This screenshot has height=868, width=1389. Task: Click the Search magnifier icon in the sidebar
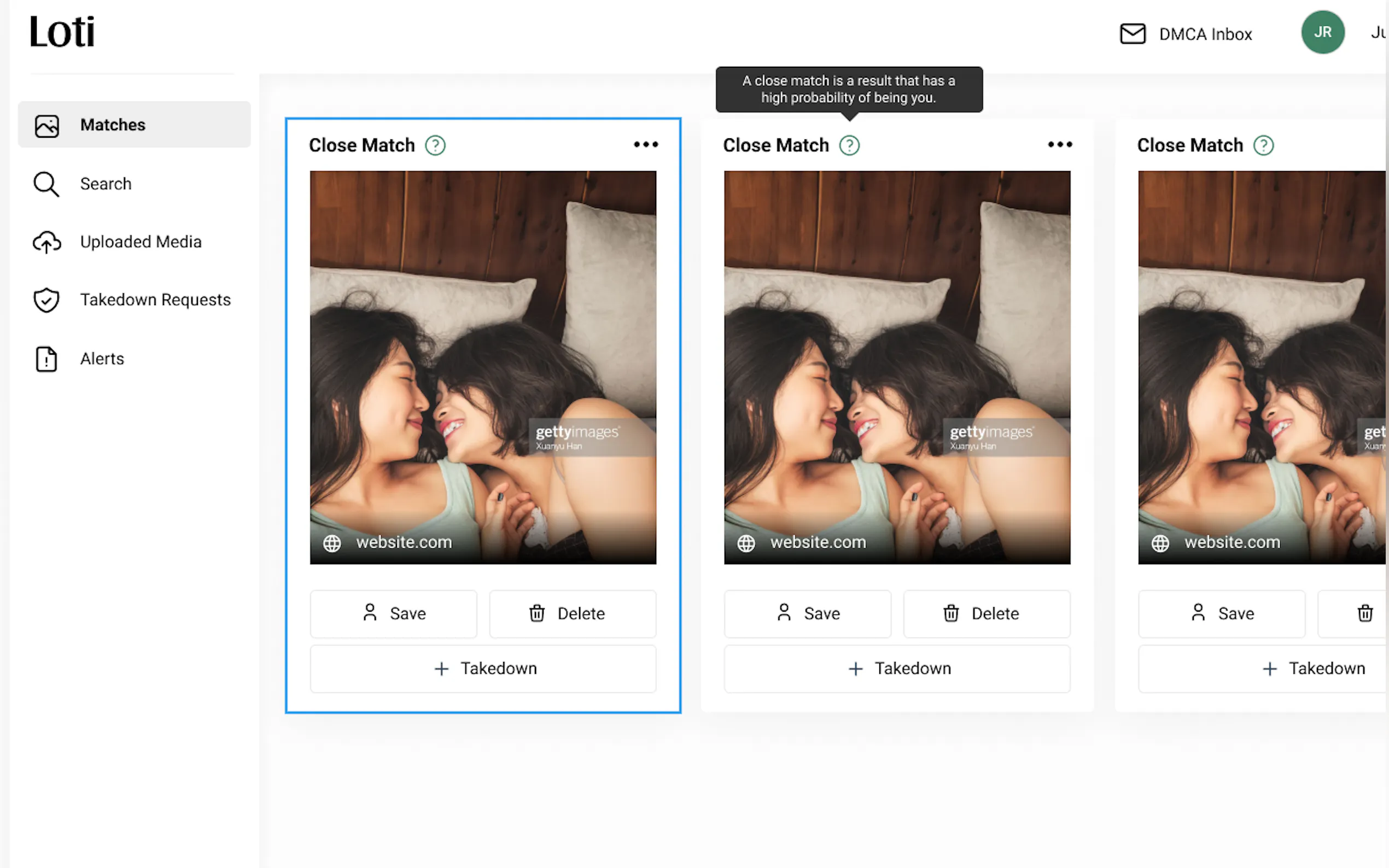[x=46, y=184]
